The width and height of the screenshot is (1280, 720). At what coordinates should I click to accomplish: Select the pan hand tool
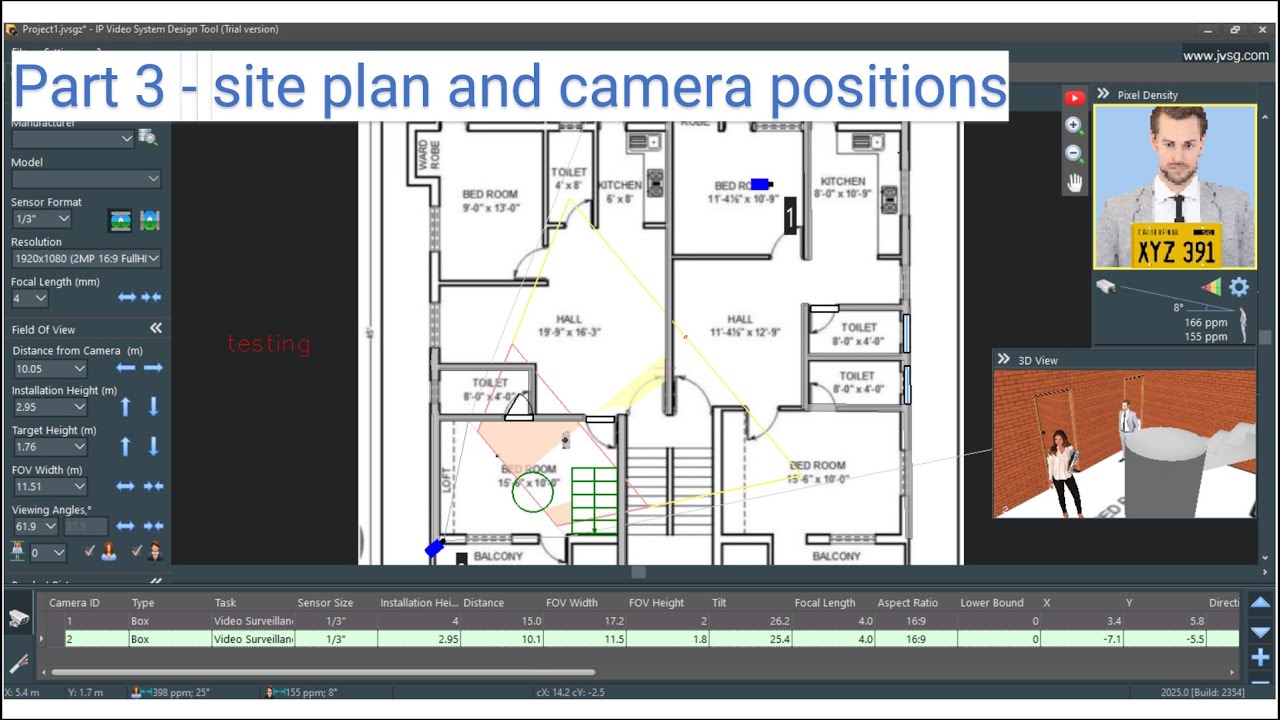pos(1074,182)
